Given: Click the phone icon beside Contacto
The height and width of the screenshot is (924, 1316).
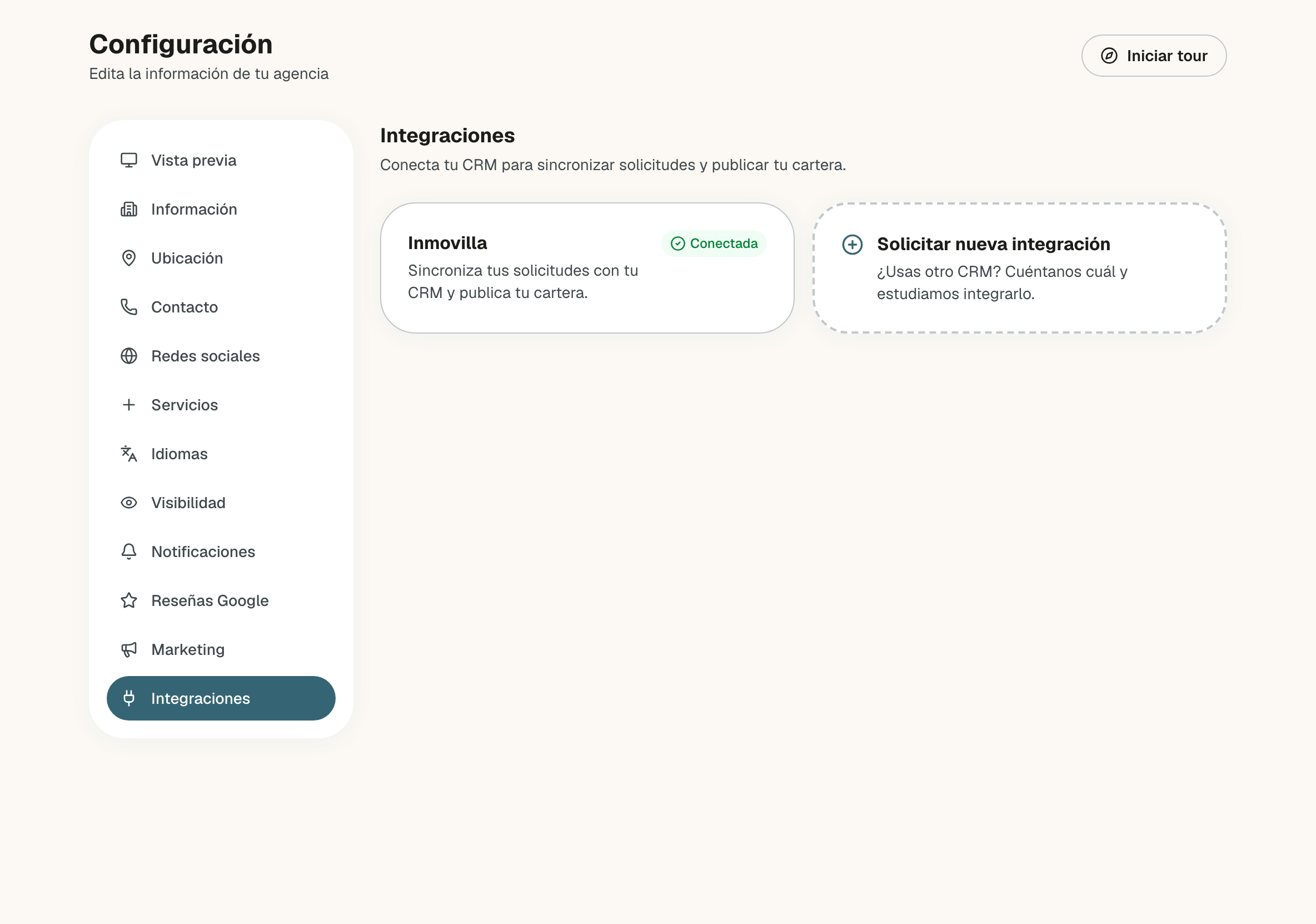Looking at the screenshot, I should tap(129, 307).
